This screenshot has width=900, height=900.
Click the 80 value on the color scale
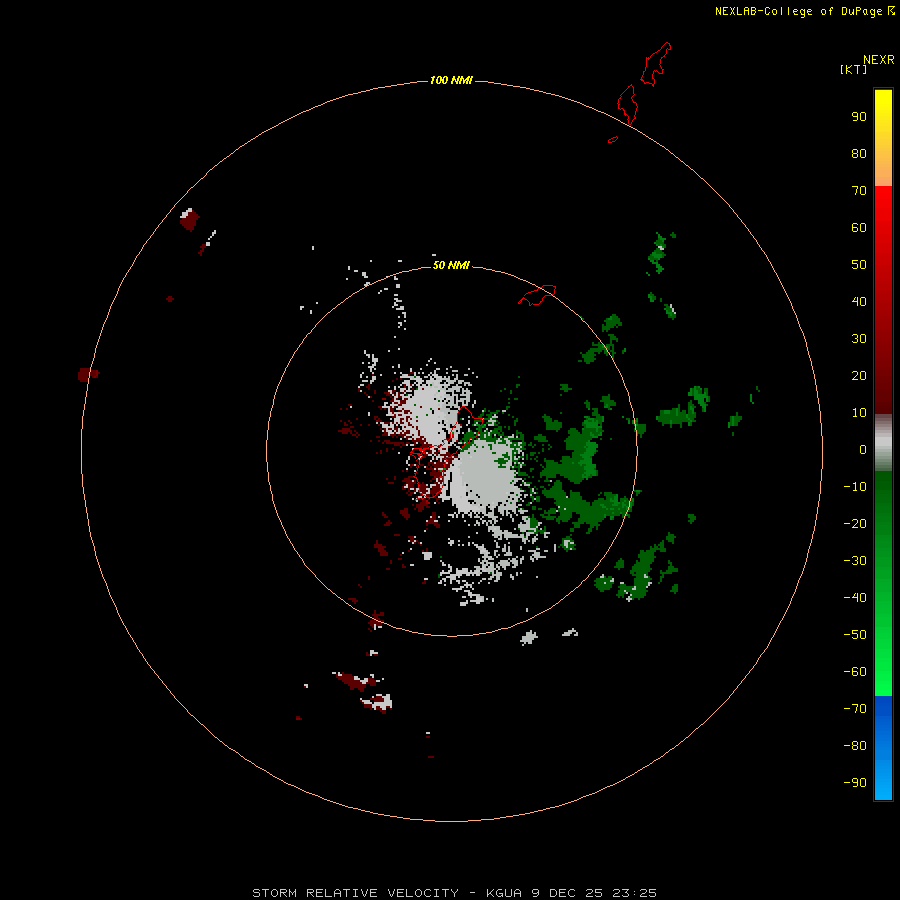(x=859, y=154)
